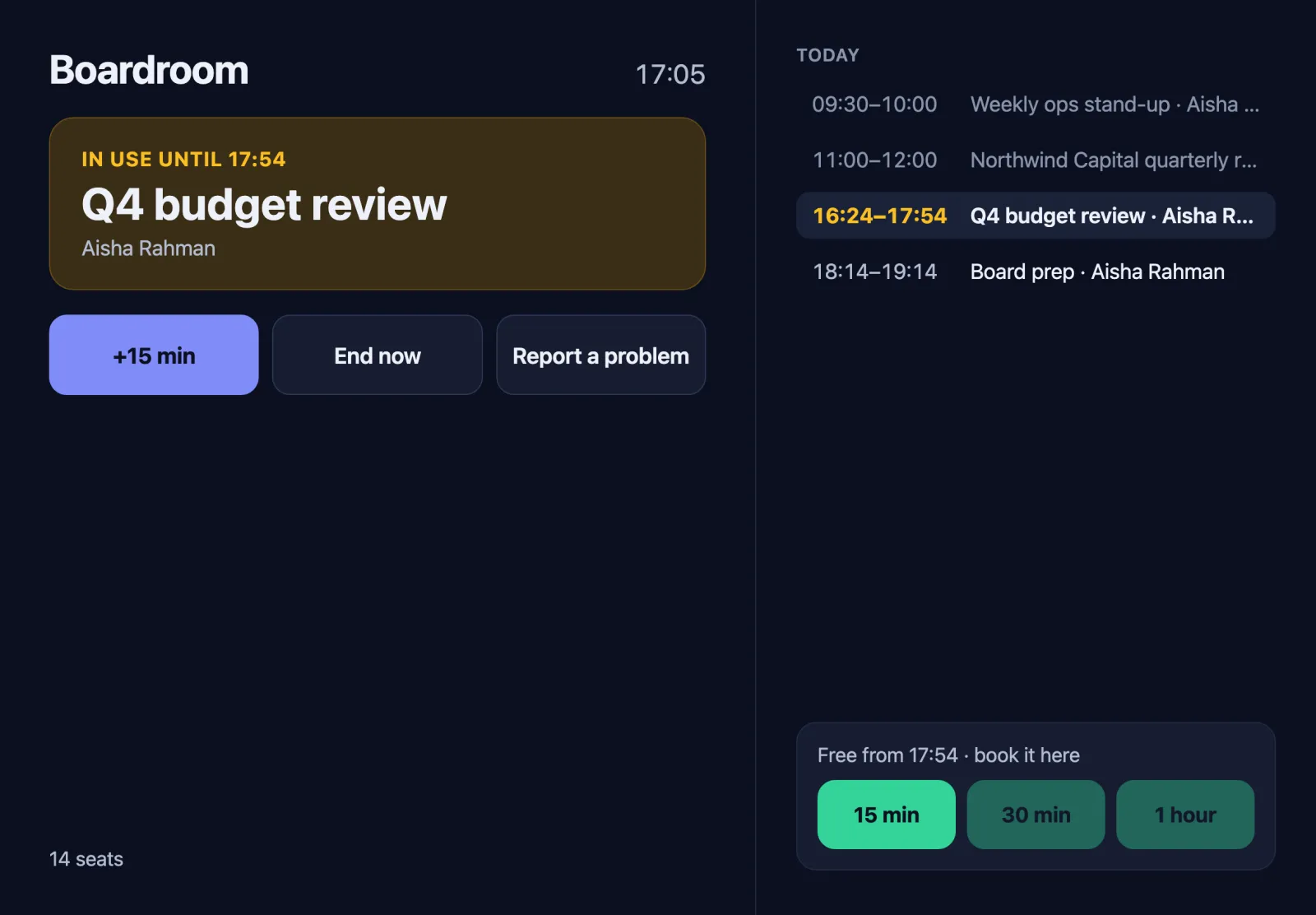Image resolution: width=1316 pixels, height=915 pixels.
Task: Click the End now button
Action: click(x=377, y=355)
